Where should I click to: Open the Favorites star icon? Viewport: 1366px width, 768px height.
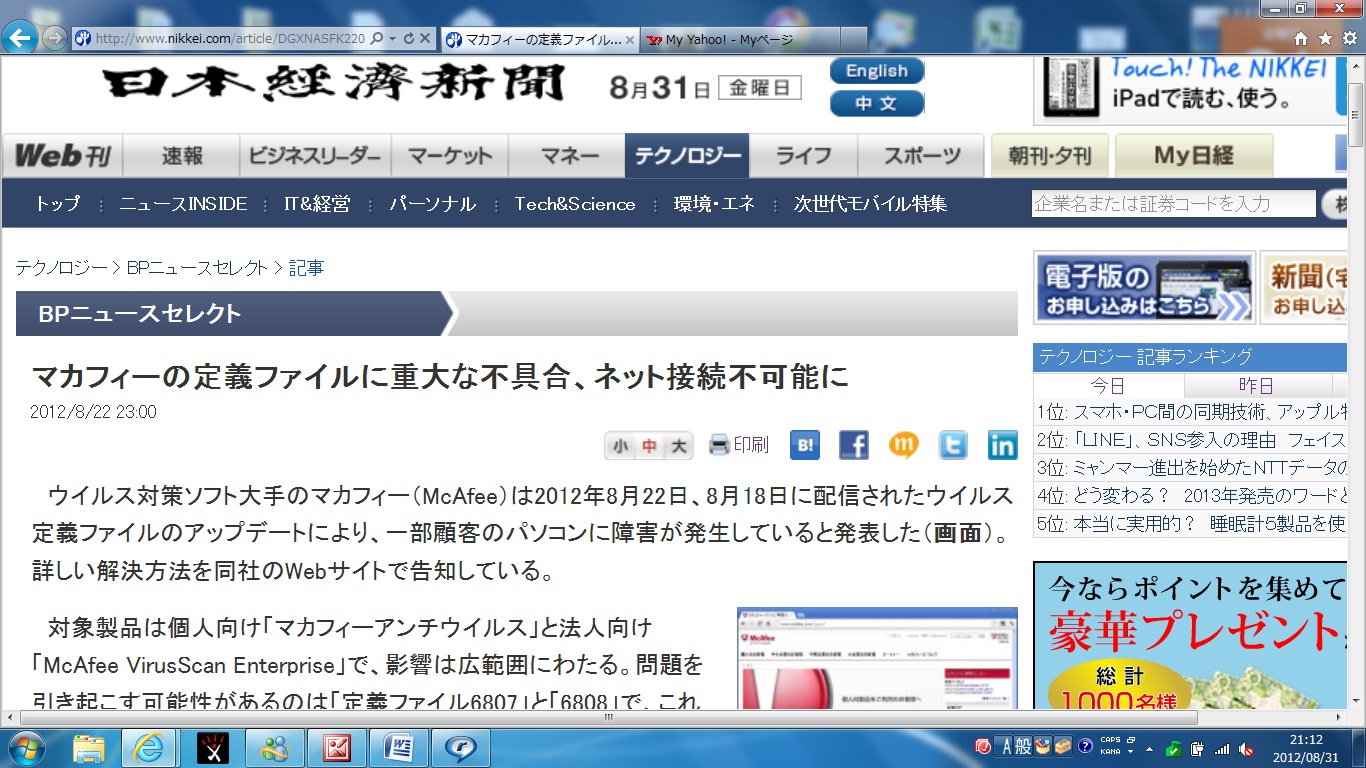1325,39
